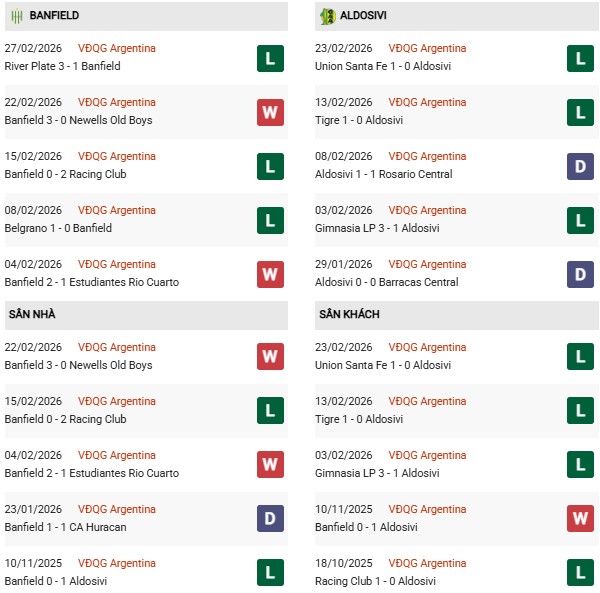Click the draw badge for Aldosivi 0-0 Barracas Central
This screenshot has width=600, height=593.
(580, 274)
